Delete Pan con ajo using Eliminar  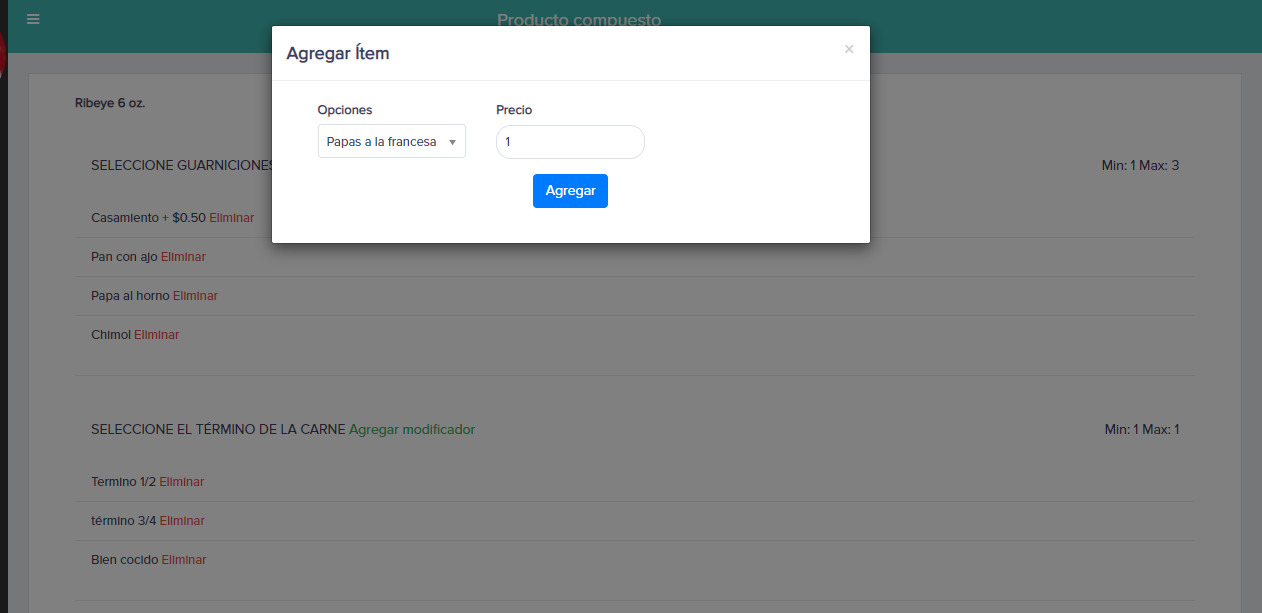[x=183, y=257]
